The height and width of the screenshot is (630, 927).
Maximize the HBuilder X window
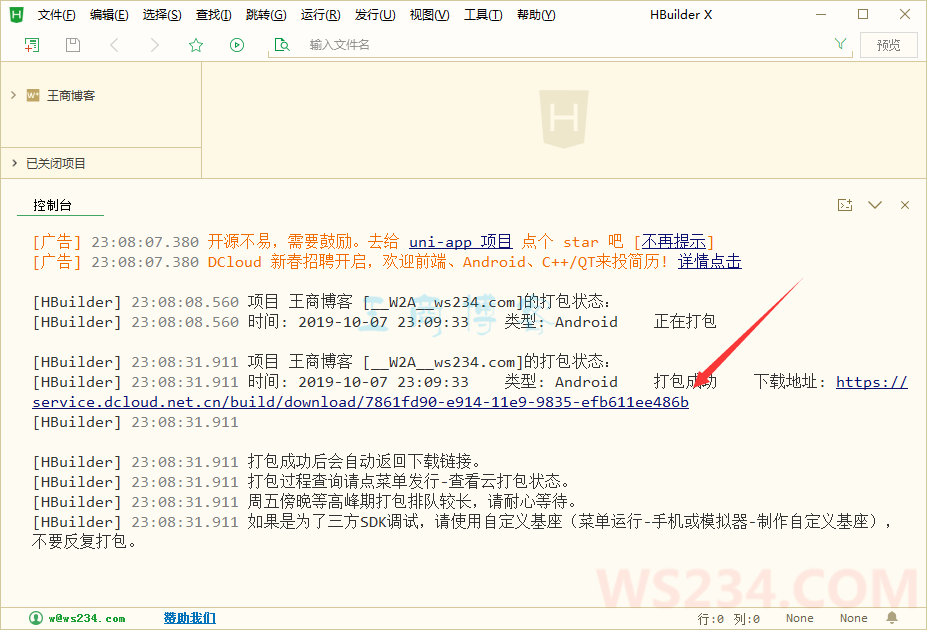(x=863, y=14)
